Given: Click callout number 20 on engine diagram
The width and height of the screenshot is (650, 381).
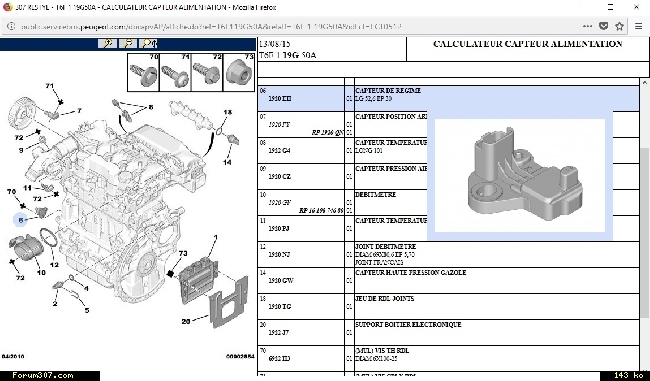Looking at the screenshot, I should point(186,321).
